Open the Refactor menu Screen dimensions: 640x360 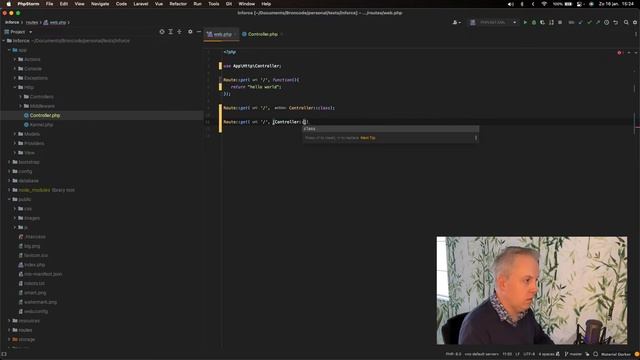(x=178, y=4)
